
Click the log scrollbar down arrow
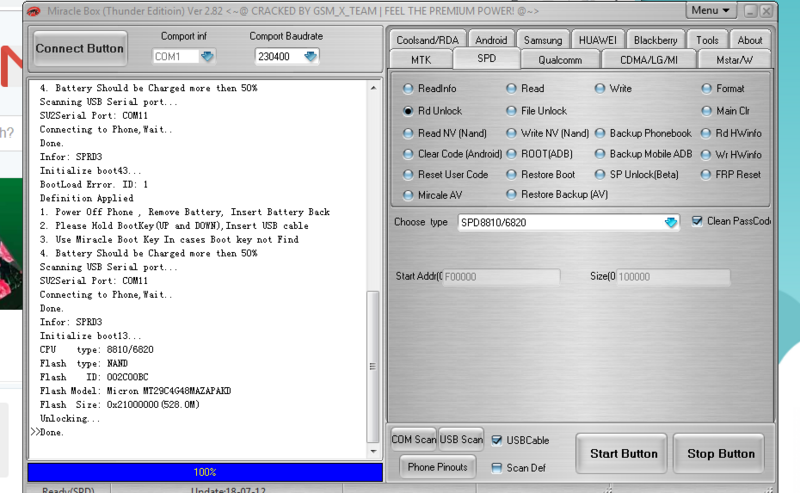point(373,451)
